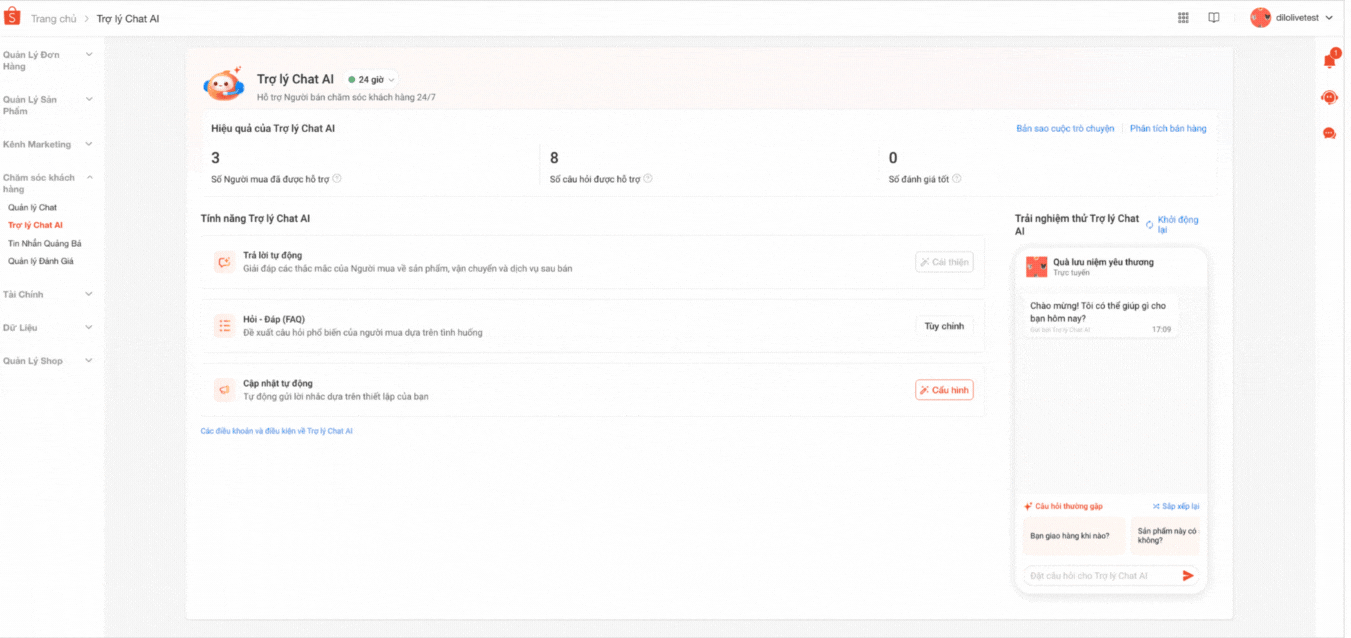
Task: Open the Phân tích bán hàng link
Action: (1168, 128)
